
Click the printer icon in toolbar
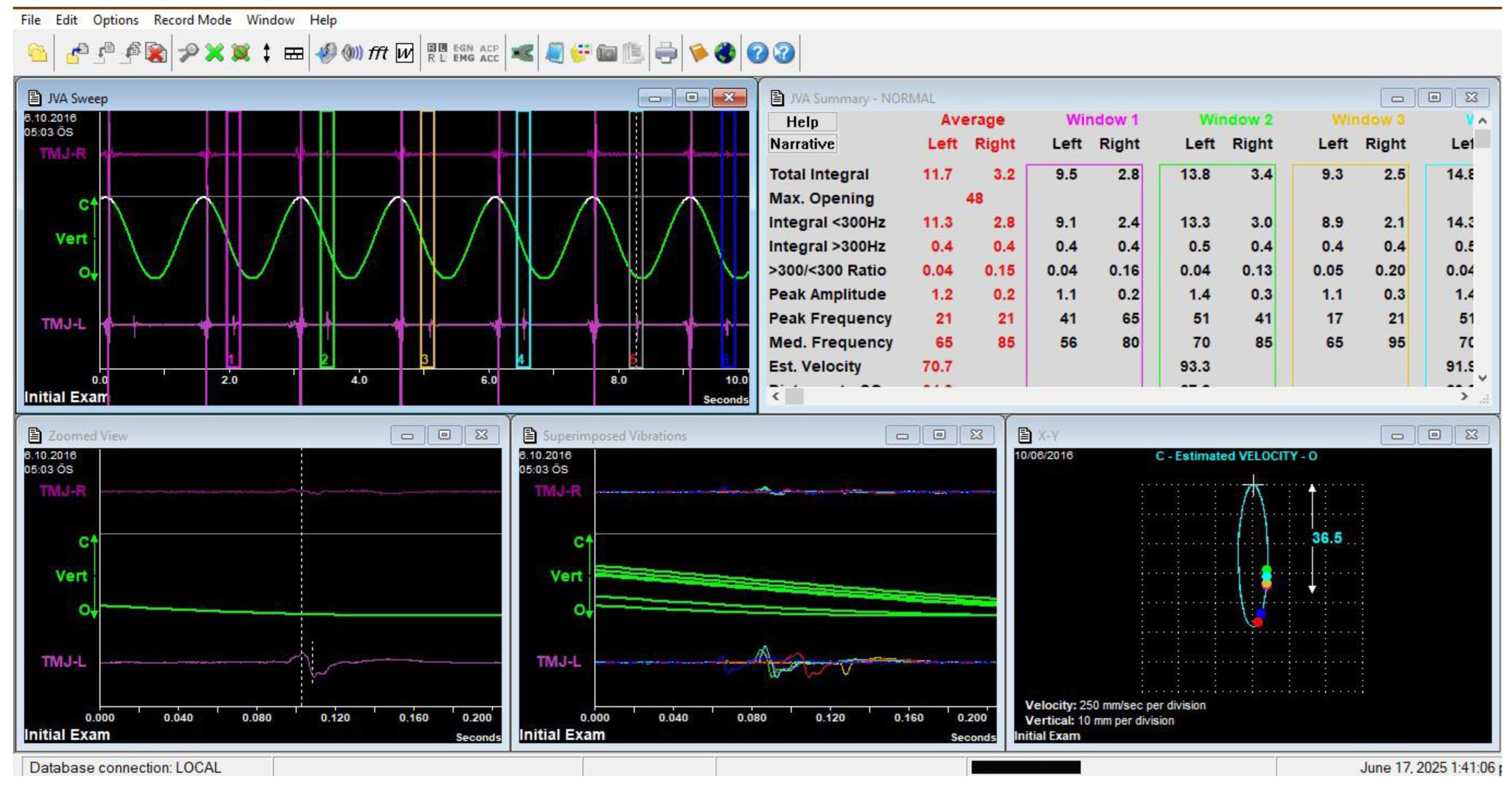tap(666, 53)
